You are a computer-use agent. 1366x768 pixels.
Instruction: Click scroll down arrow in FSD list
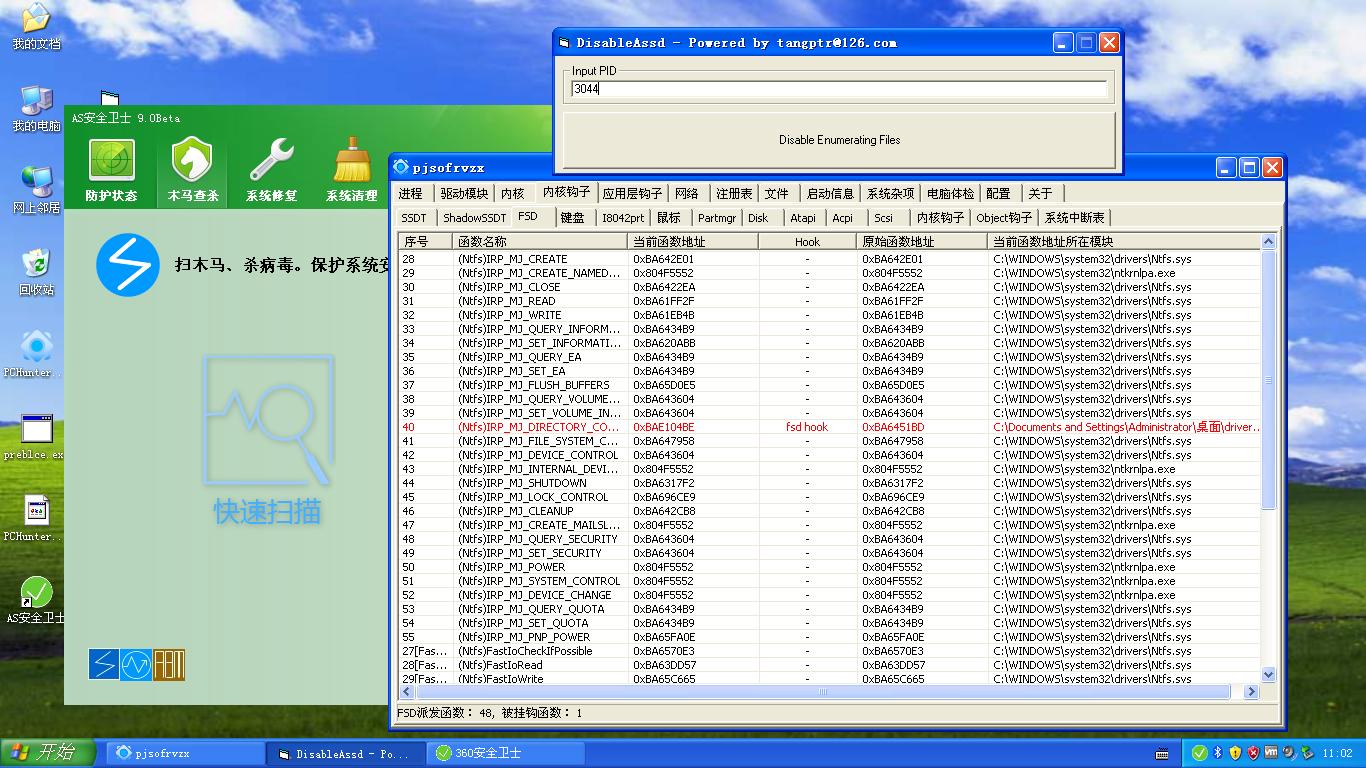pyautogui.click(x=1269, y=675)
